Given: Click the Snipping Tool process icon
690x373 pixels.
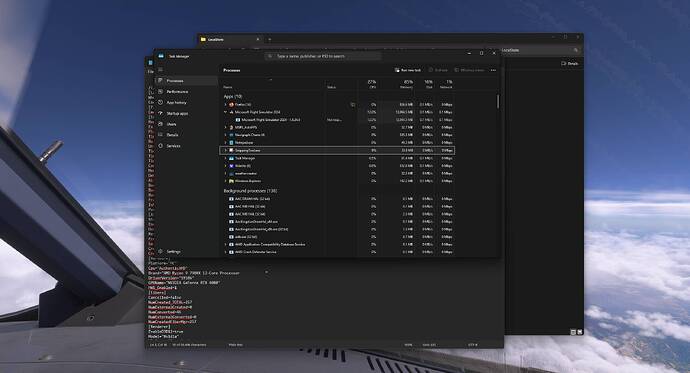Looking at the screenshot, I should [x=231, y=150].
